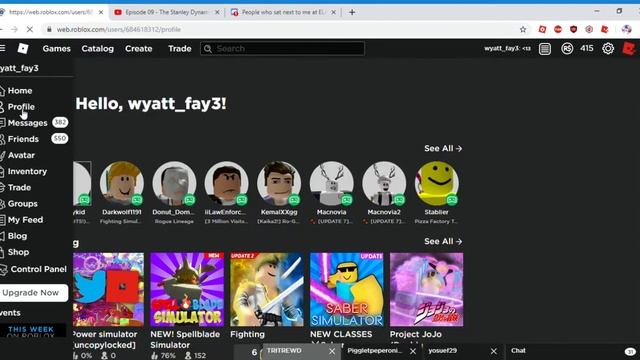The height and width of the screenshot is (360, 640).
Task: Open Games in top navigation
Action: tap(56, 49)
